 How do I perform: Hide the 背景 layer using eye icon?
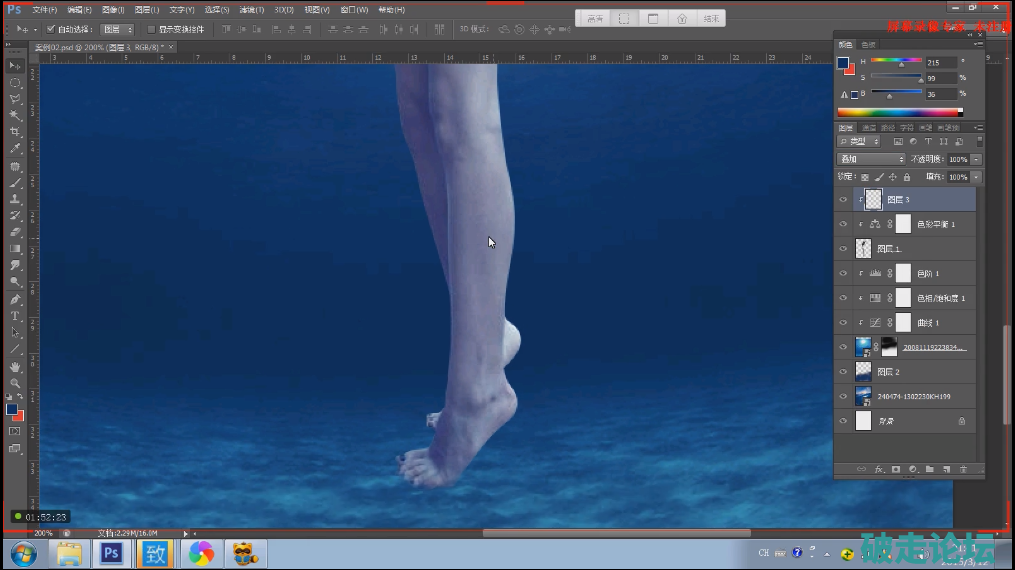tap(843, 422)
